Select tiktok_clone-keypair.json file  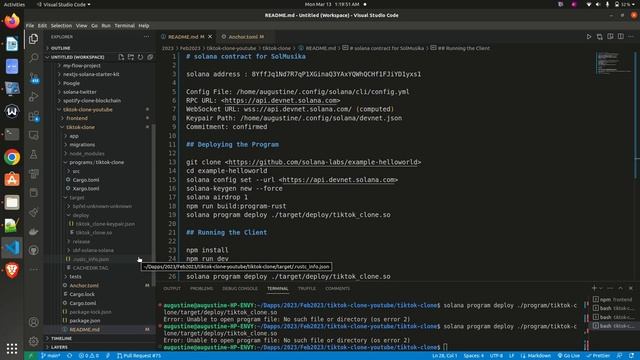[105, 224]
